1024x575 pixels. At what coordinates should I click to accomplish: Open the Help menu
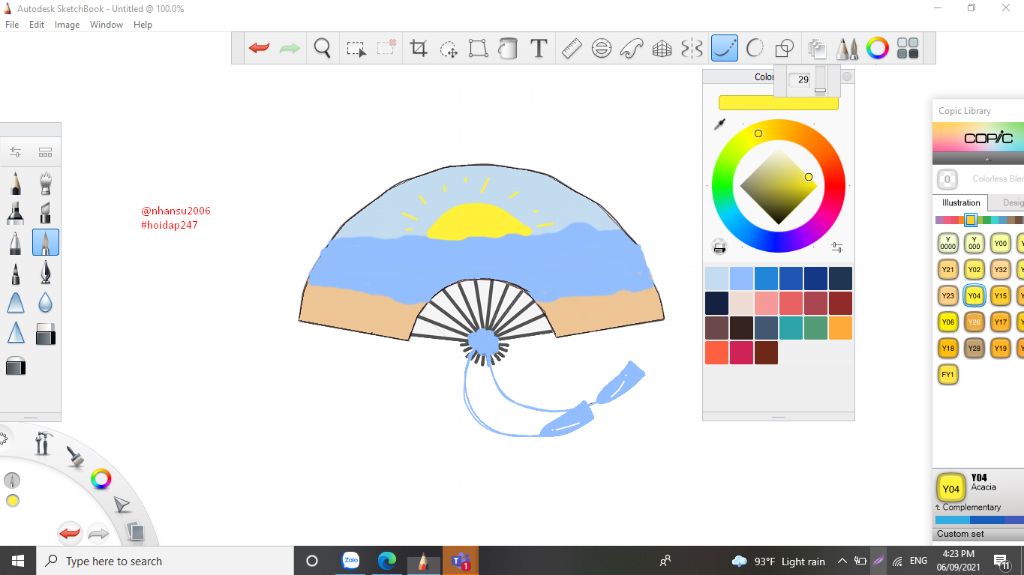[x=142, y=25]
